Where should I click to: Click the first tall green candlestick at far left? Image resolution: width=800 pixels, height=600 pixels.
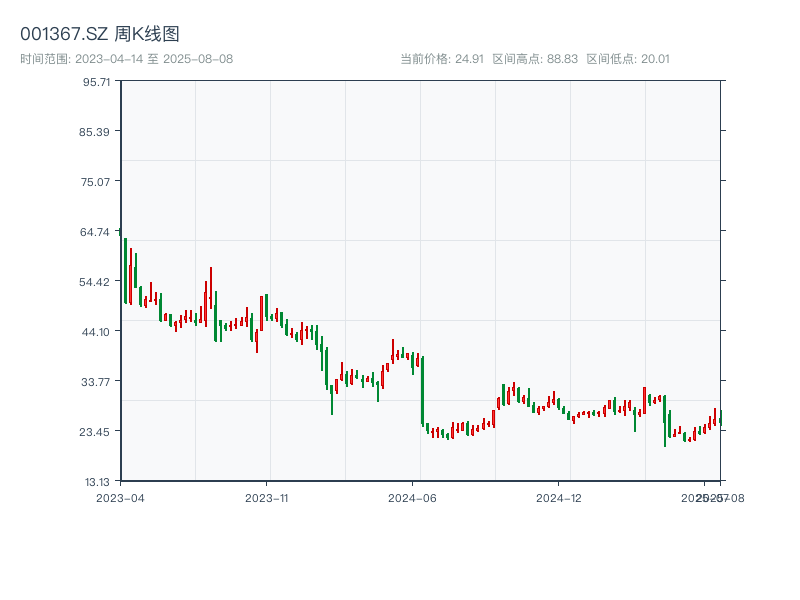coord(125,270)
